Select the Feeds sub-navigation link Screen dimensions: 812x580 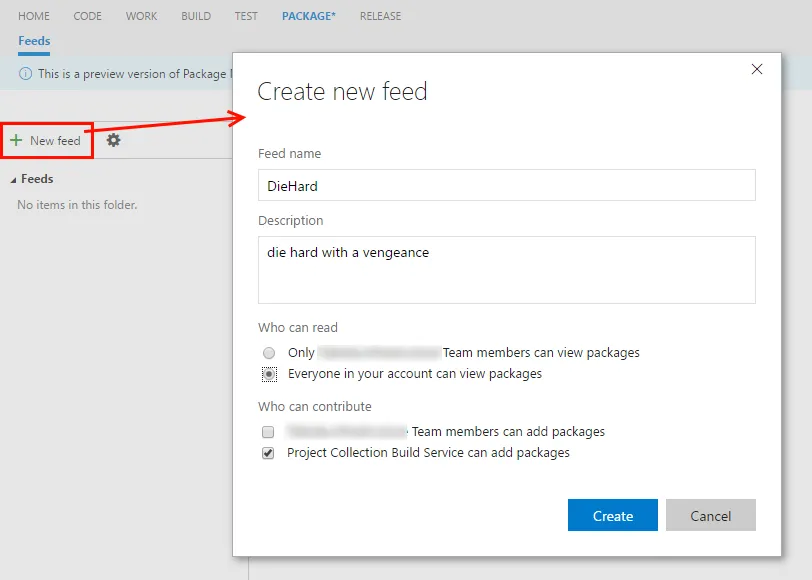34,40
